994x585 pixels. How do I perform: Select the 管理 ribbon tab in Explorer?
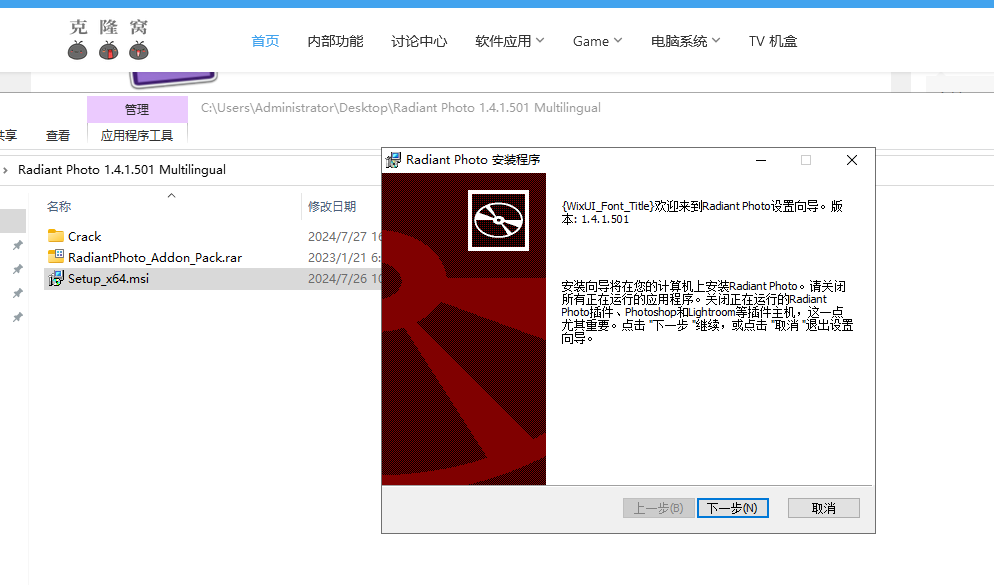(137, 110)
